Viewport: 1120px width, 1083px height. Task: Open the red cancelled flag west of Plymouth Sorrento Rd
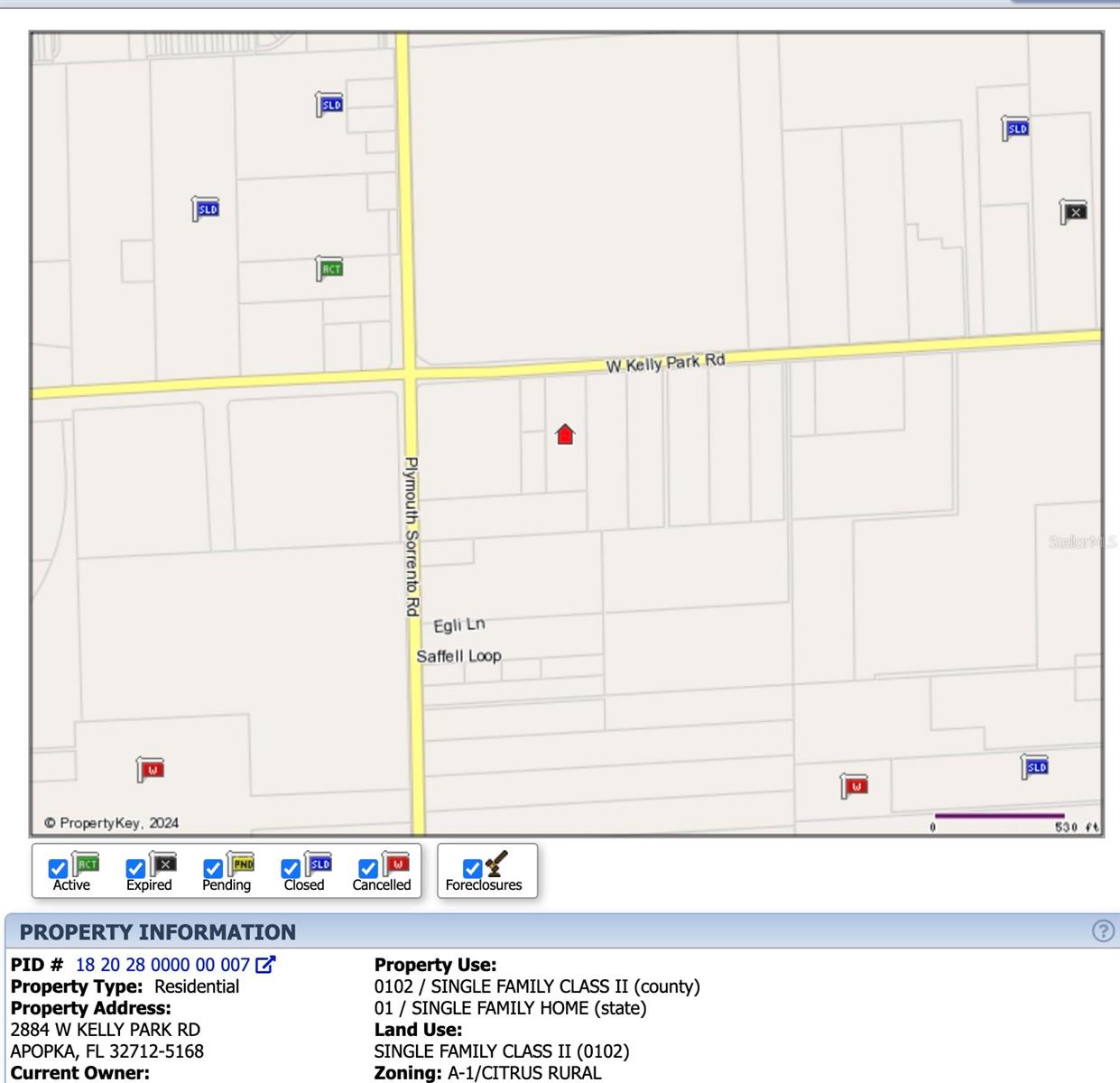pos(152,770)
